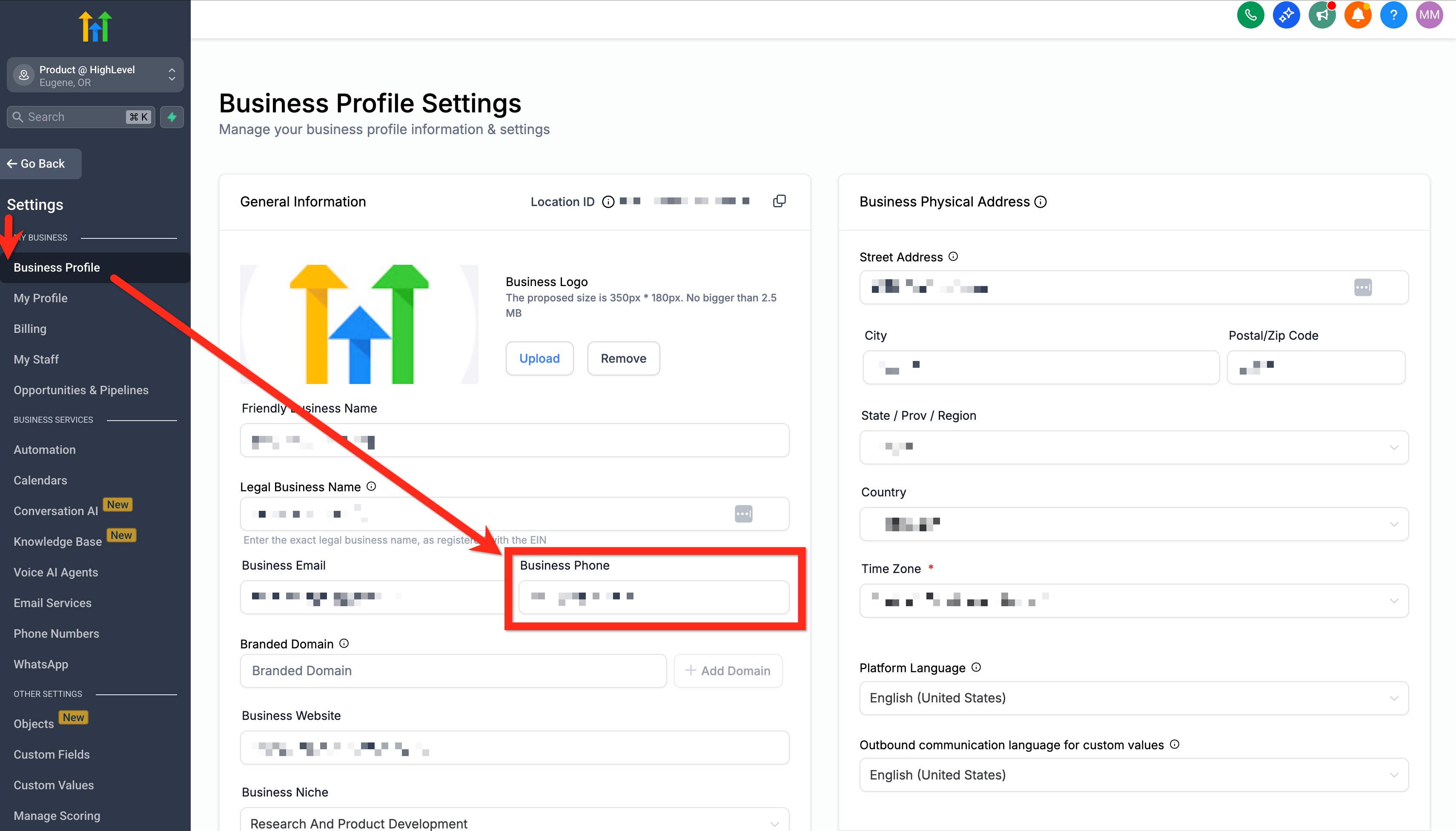Go to Custom Values settings
Image resolution: width=1456 pixels, height=831 pixels.
pos(54,785)
